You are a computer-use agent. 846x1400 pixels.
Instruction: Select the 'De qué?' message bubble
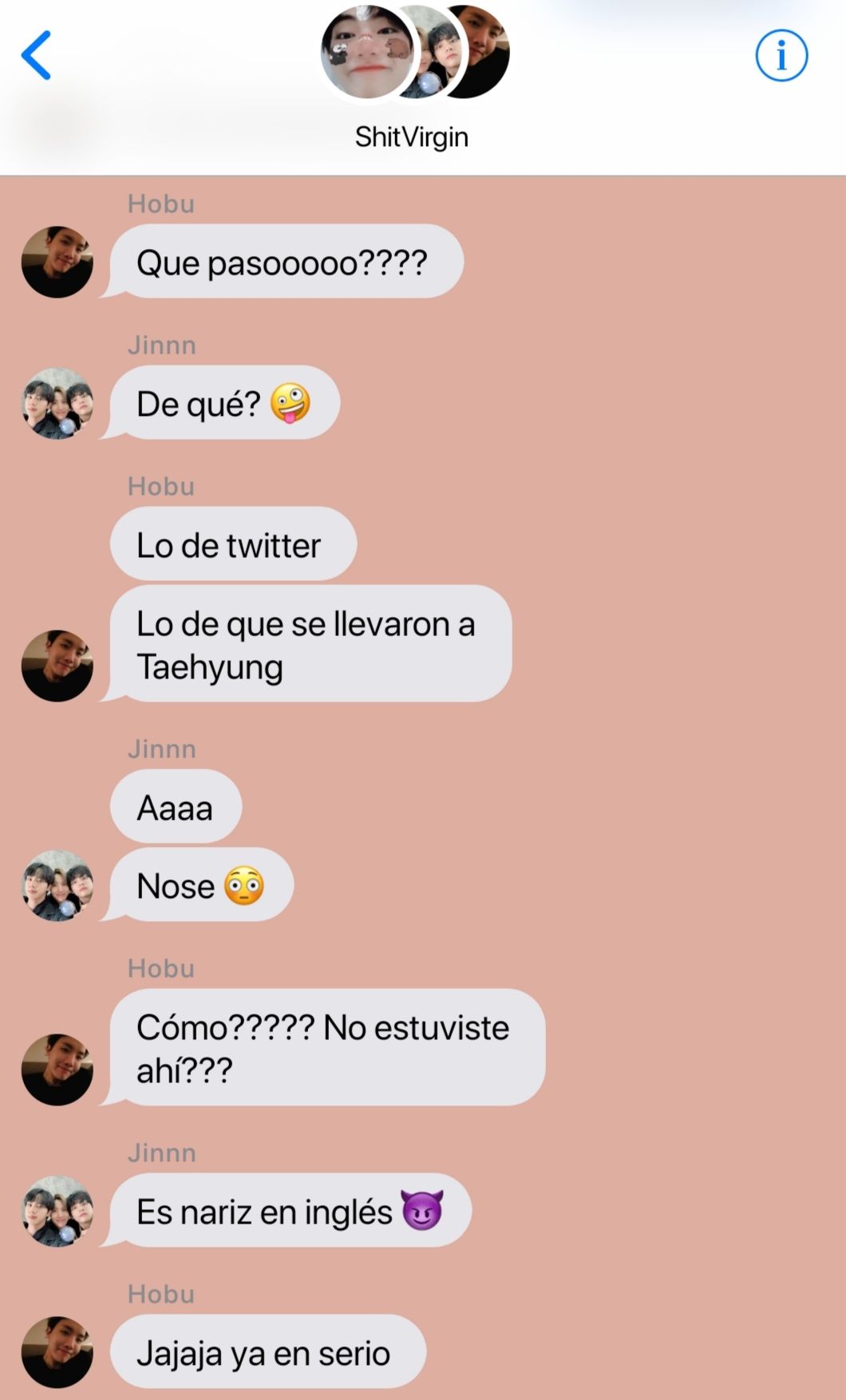pyautogui.click(x=225, y=403)
